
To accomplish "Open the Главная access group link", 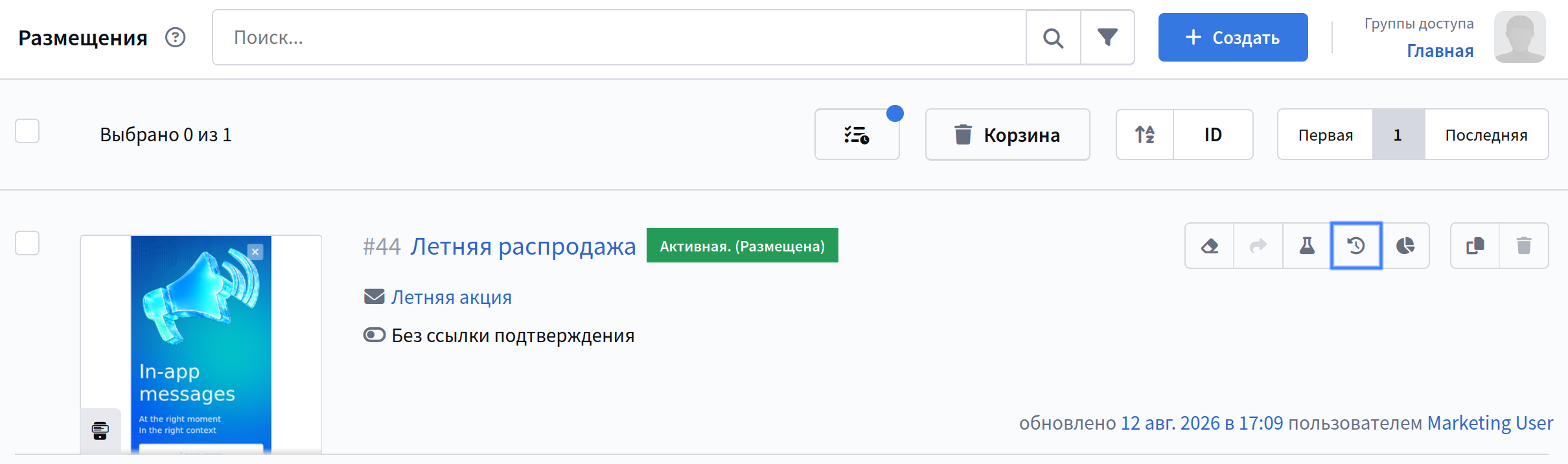I will click(x=1440, y=51).
